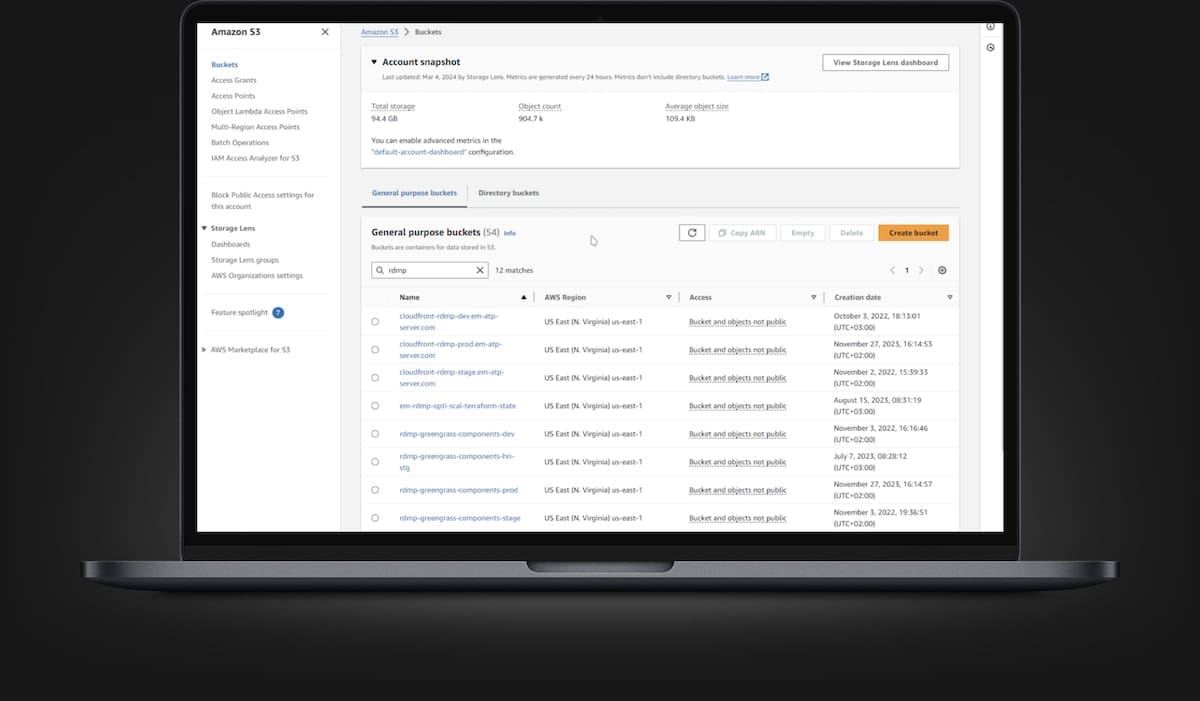Viewport: 1200px width, 701px height.
Task: Select the rdmp-greengrass-components-hri-stg radio button
Action: pos(375,461)
